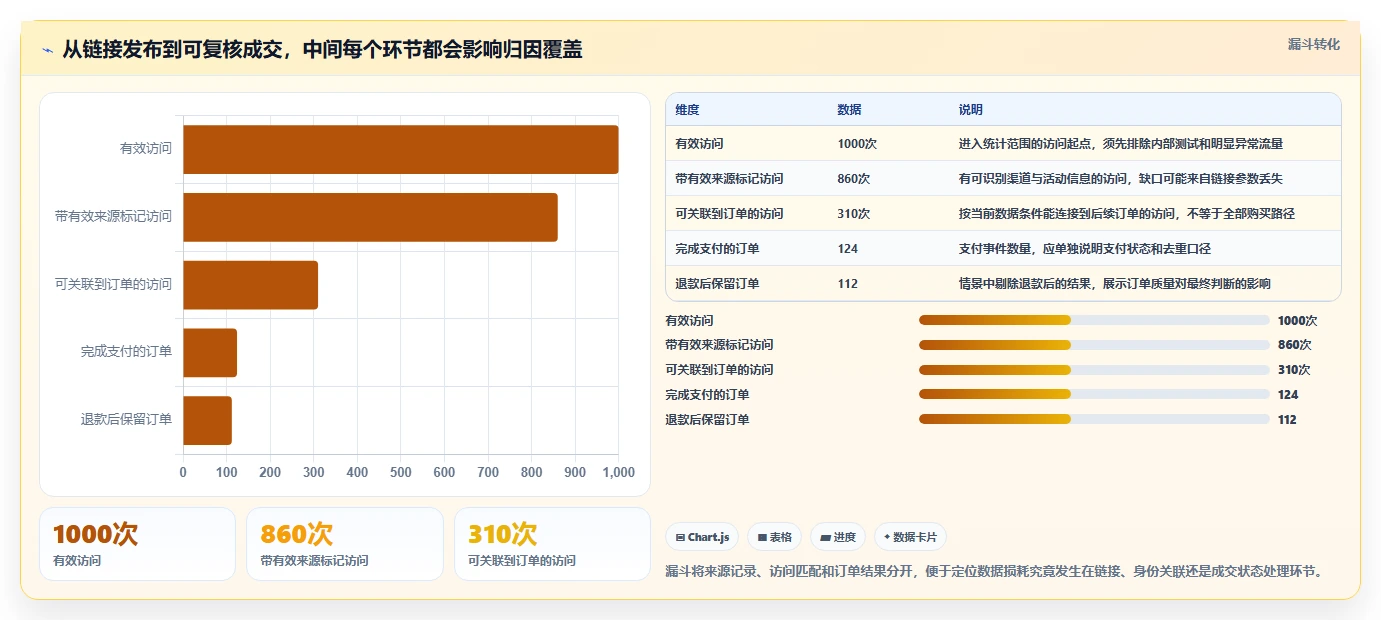Click the 漏斗转化 tag in the header
Image resolution: width=1381 pixels, height=620 pixels.
click(x=1313, y=44)
